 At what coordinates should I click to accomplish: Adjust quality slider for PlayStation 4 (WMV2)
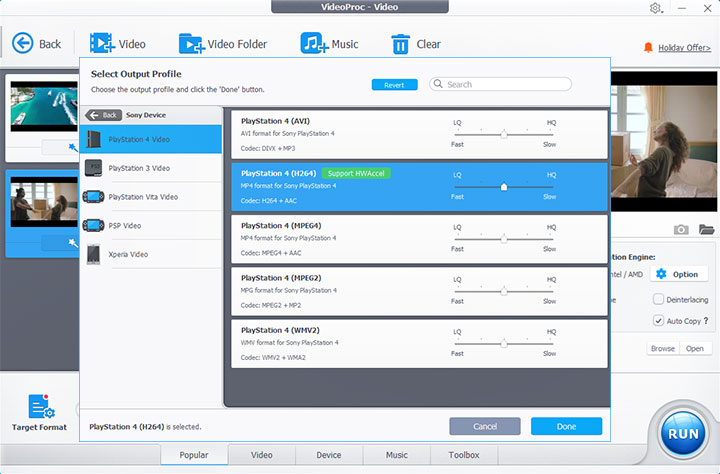coord(504,344)
